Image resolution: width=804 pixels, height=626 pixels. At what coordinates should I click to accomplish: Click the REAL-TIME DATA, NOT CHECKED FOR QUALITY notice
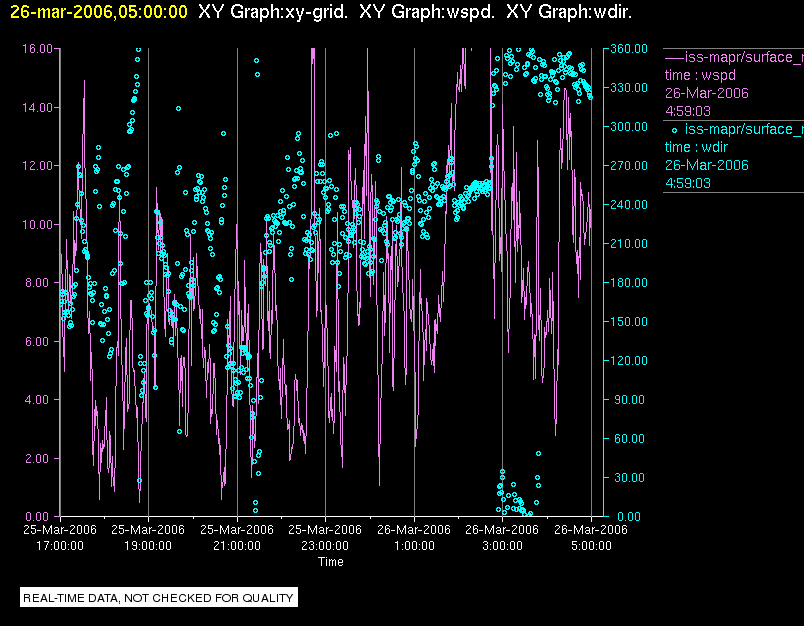point(158,598)
